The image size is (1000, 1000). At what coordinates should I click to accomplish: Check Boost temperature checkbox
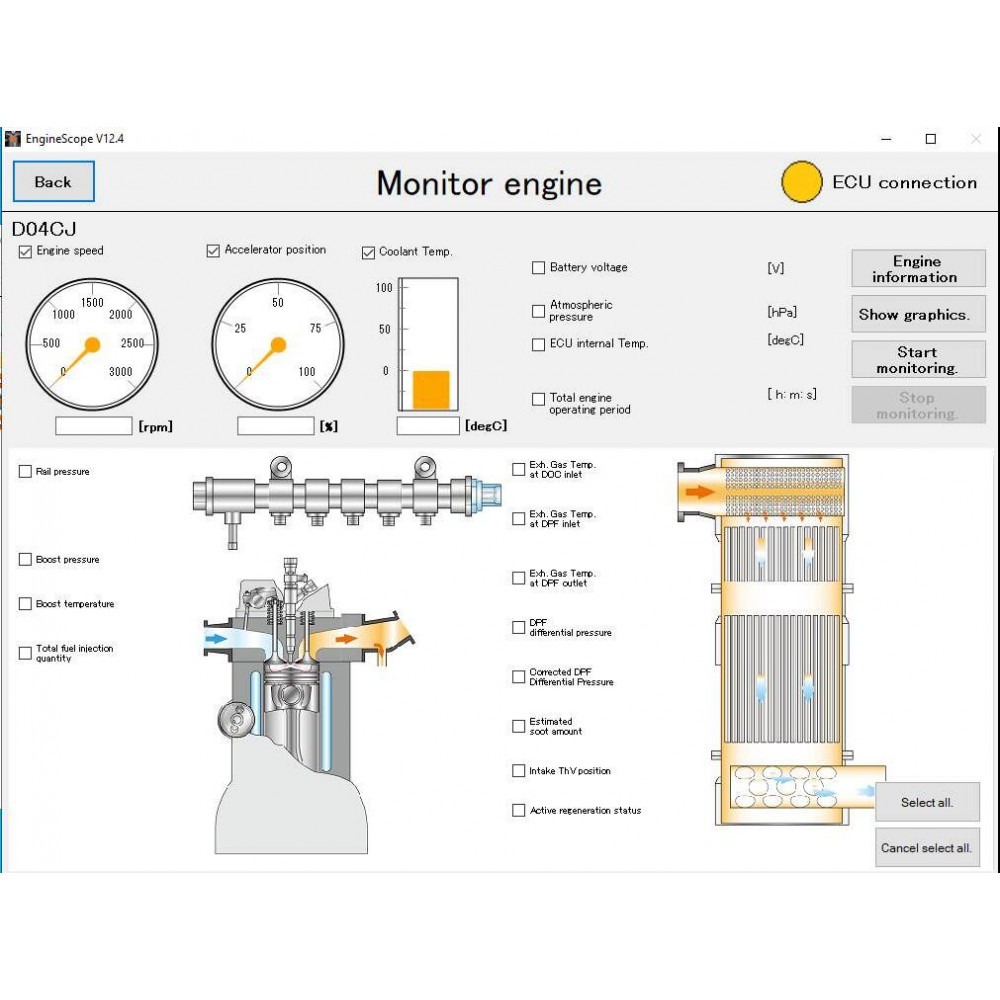coord(26,603)
